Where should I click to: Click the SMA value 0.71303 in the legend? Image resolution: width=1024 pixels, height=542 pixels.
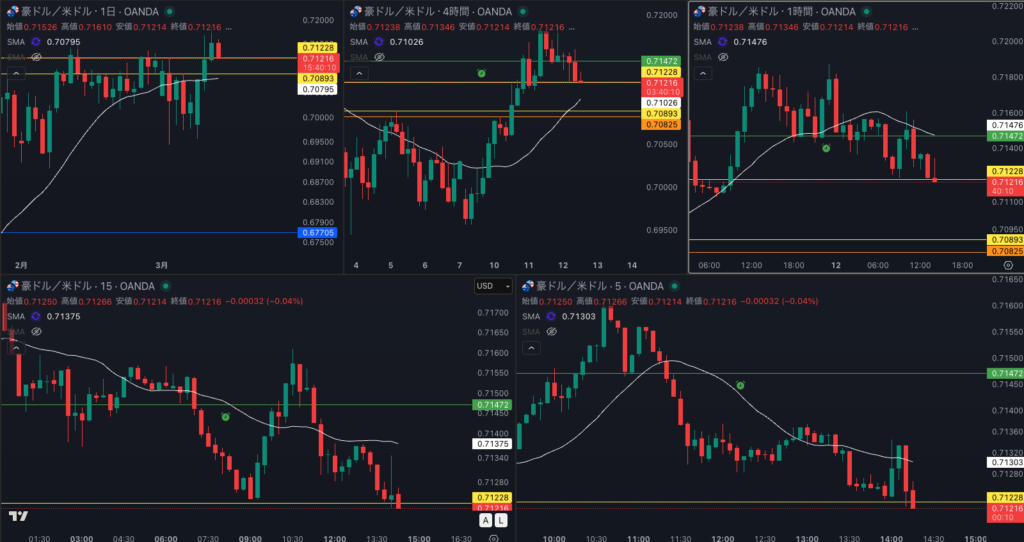pyautogui.click(x=578, y=316)
